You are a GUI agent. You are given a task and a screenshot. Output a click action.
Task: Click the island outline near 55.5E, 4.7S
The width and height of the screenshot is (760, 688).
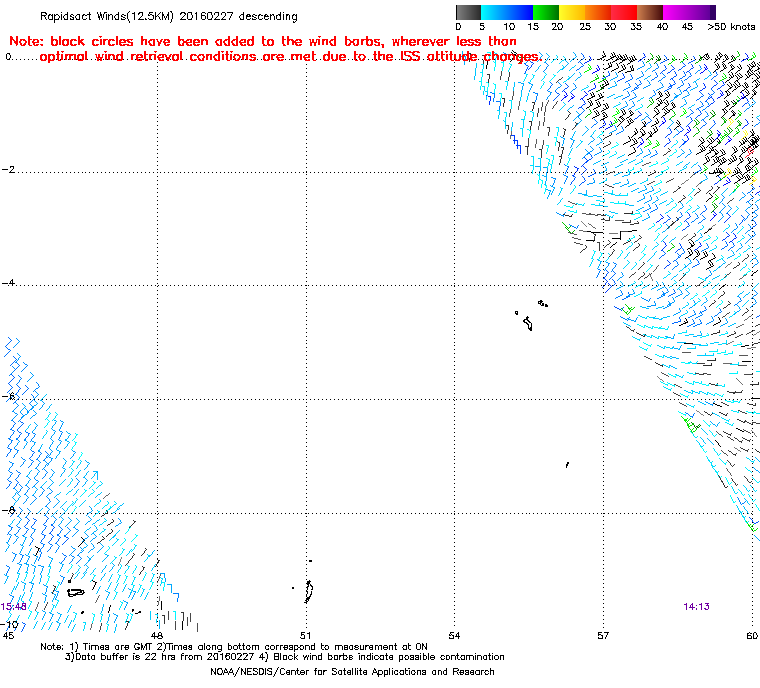coord(528,323)
